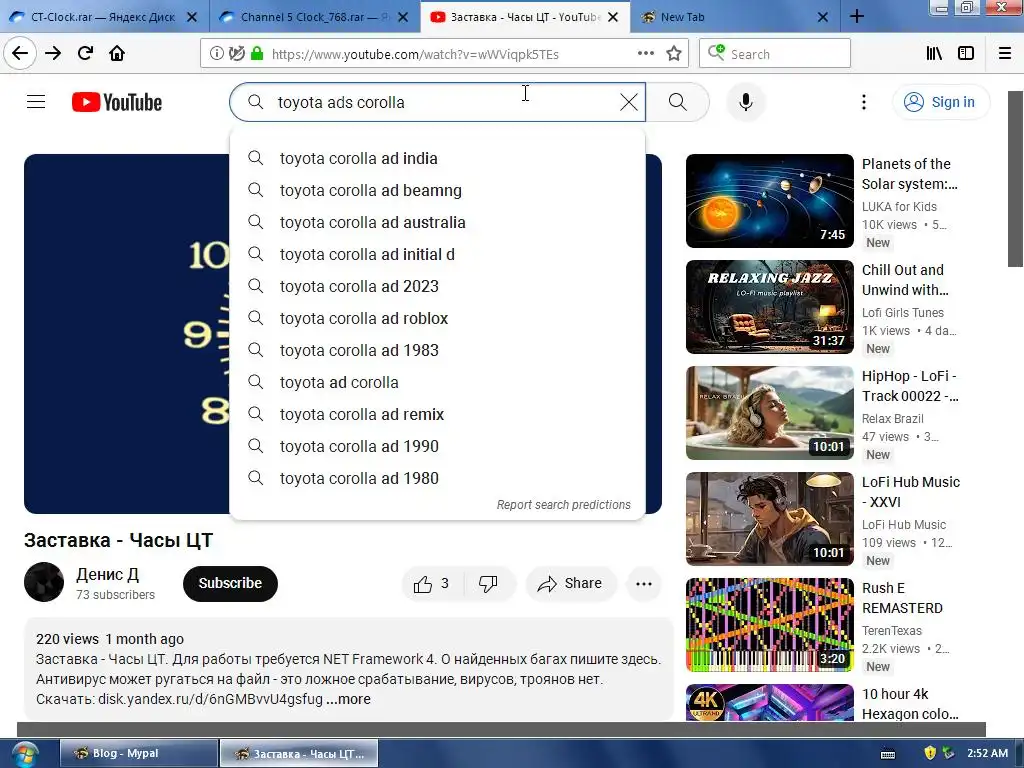Select suggestion toyota ad corolla
Screen dimensions: 1024x768
pos(438,383)
